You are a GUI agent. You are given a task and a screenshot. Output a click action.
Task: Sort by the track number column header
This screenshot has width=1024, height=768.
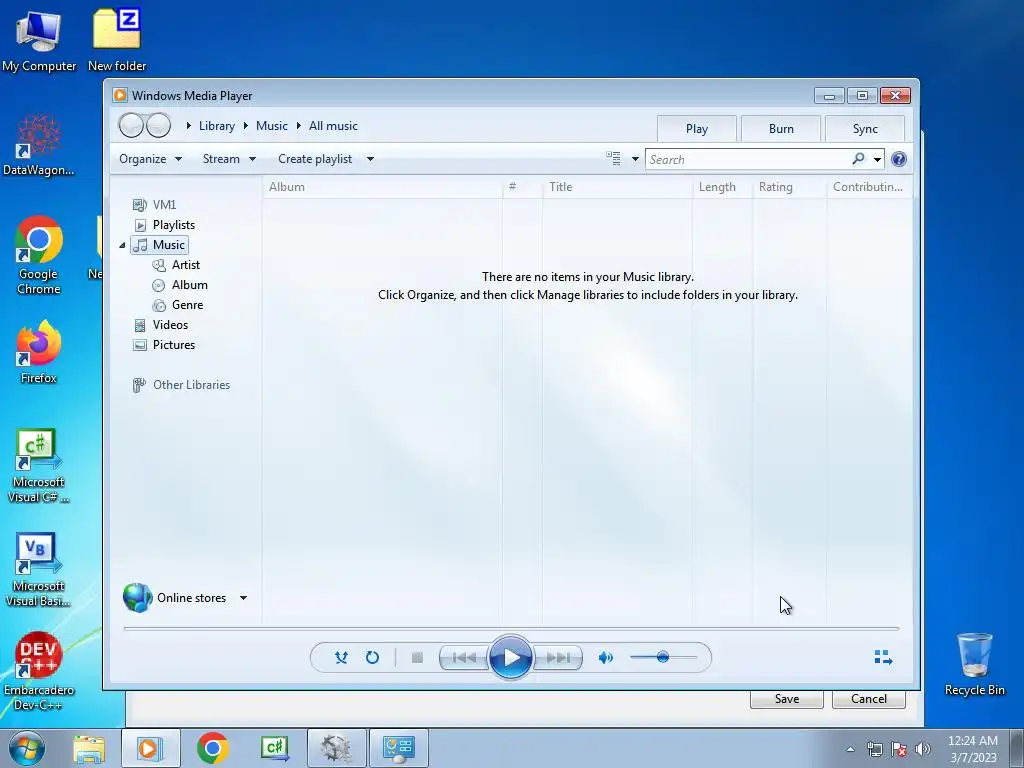[522, 187]
